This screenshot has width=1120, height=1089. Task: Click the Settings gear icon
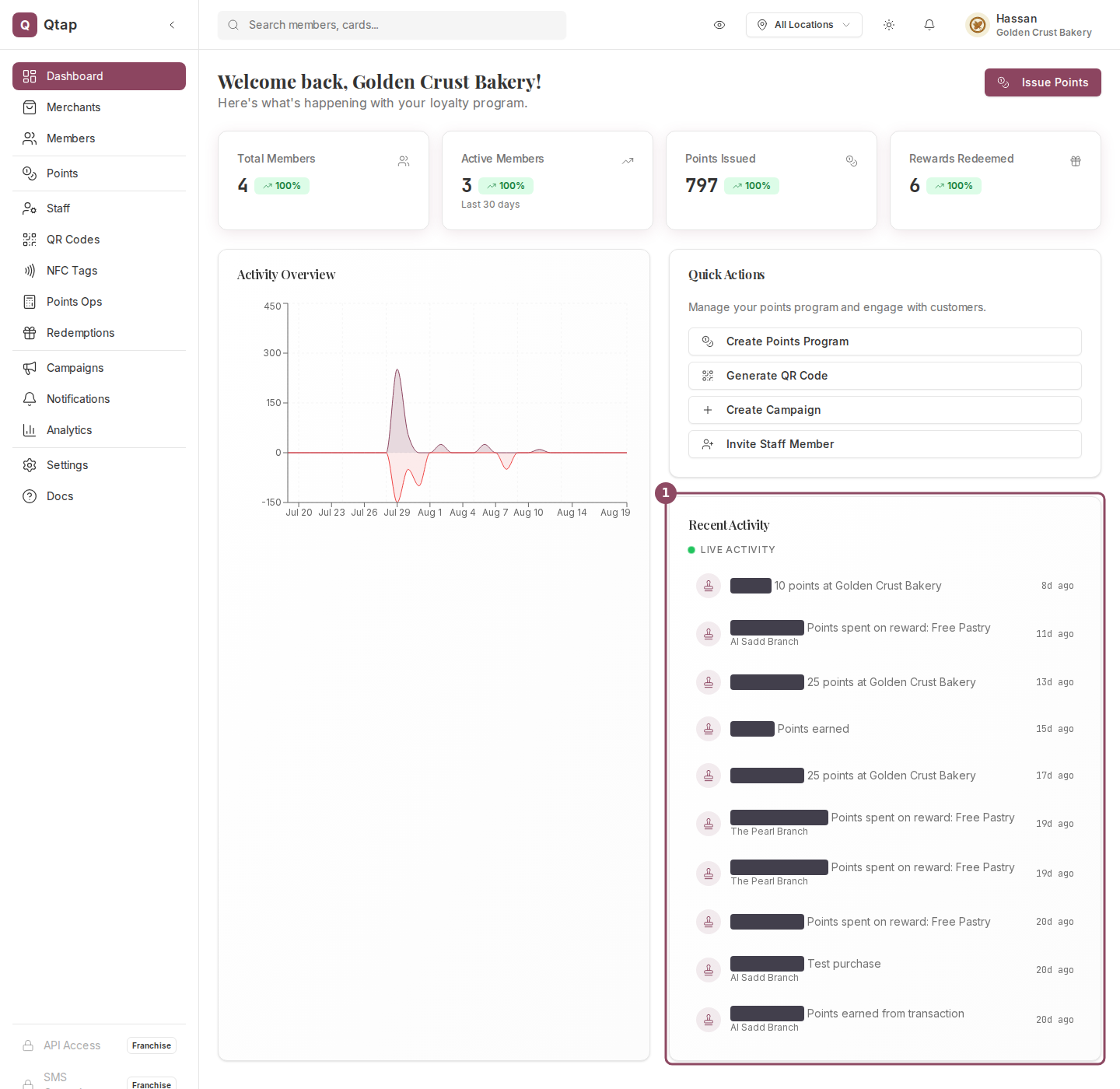[x=30, y=465]
